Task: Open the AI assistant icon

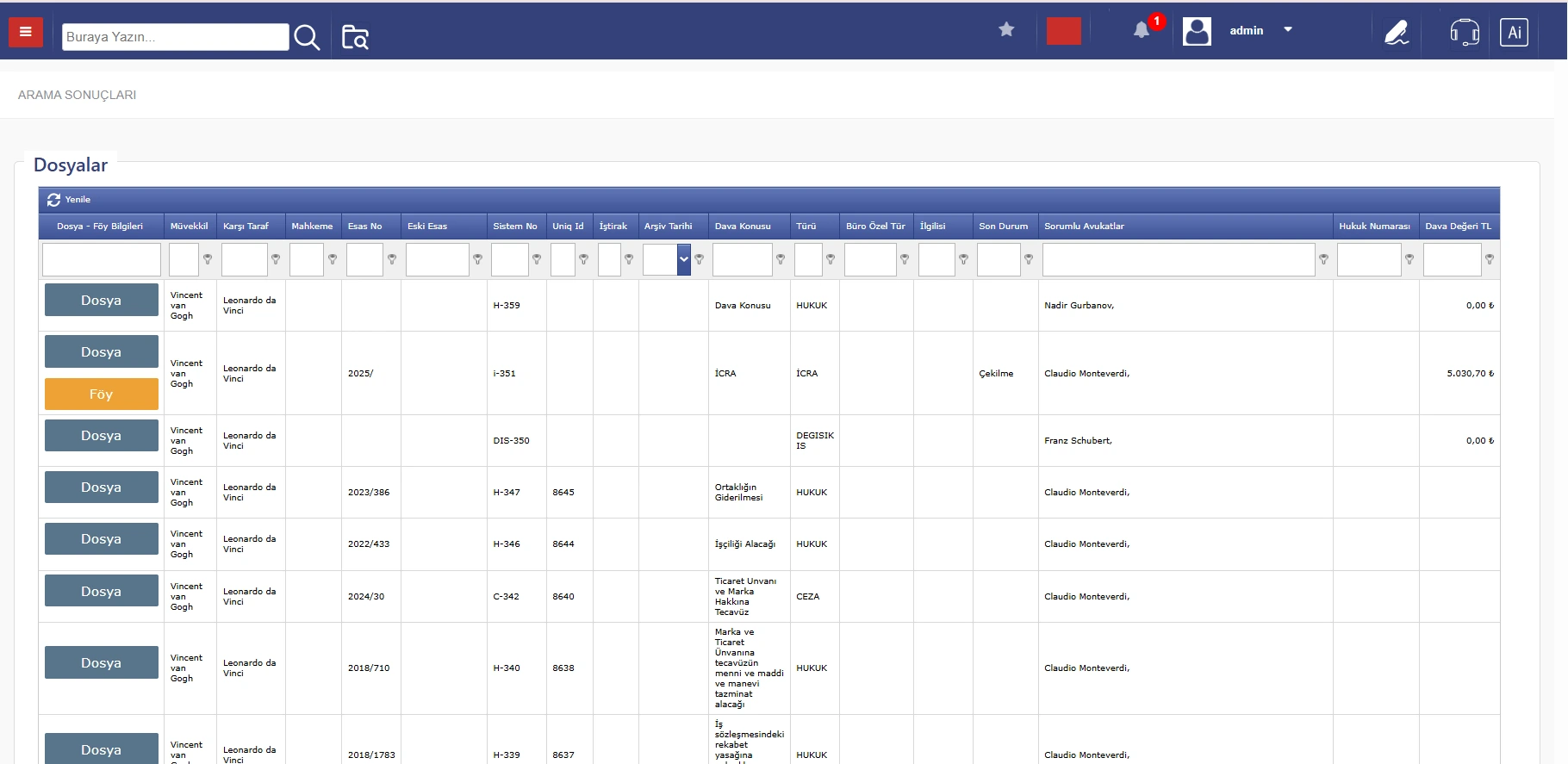Action: (x=1514, y=33)
